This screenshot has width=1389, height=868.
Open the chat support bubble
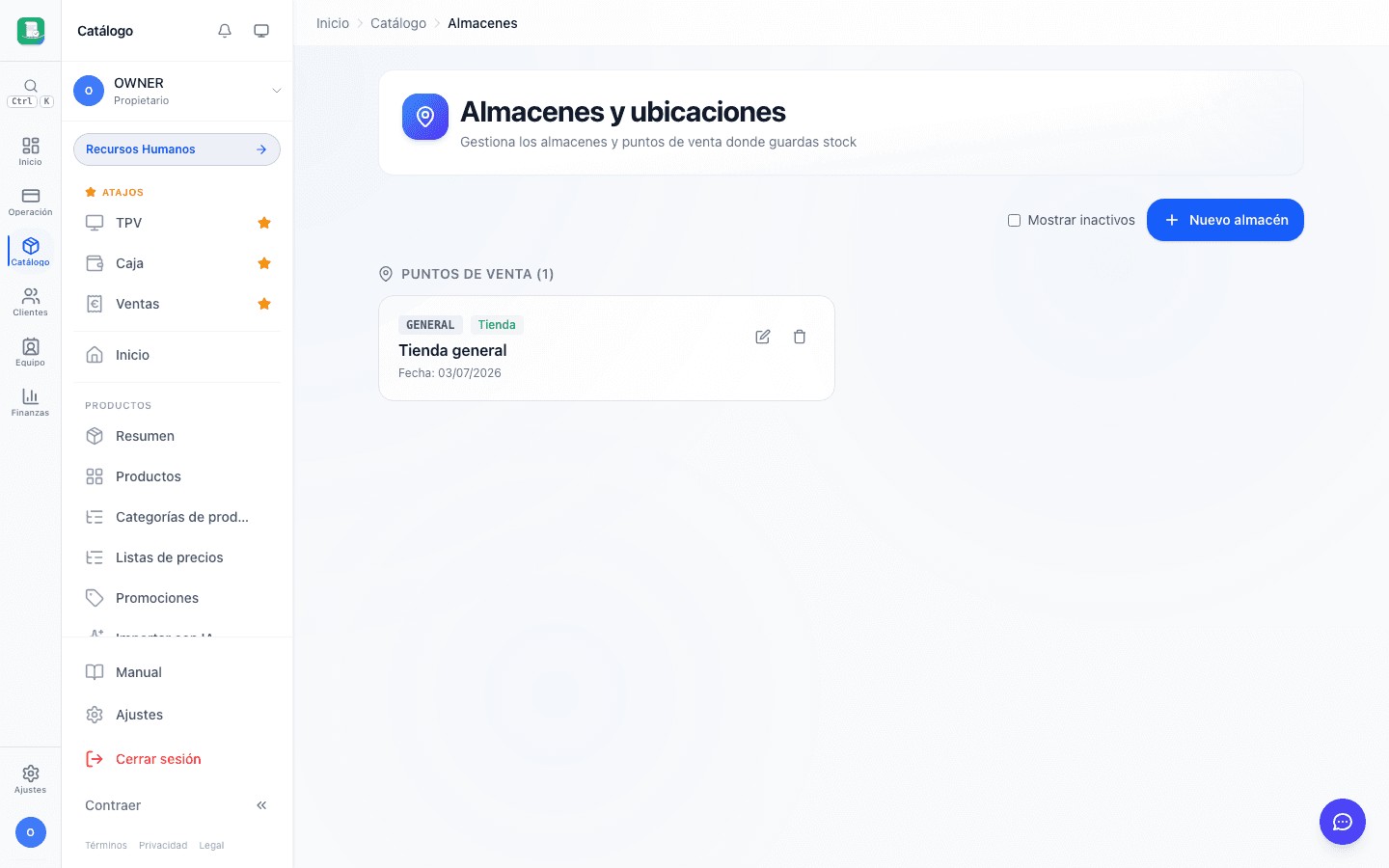pyautogui.click(x=1343, y=822)
